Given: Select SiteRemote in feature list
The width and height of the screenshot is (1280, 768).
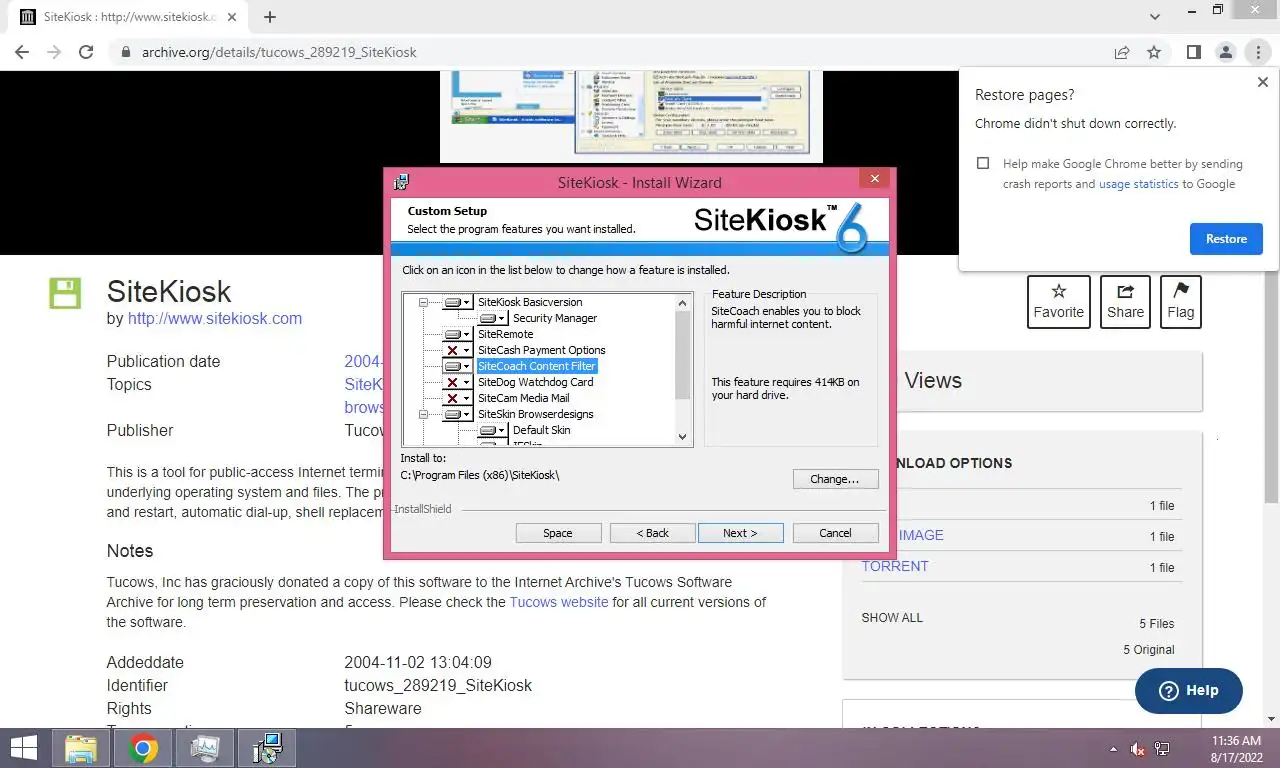Looking at the screenshot, I should tap(506, 334).
